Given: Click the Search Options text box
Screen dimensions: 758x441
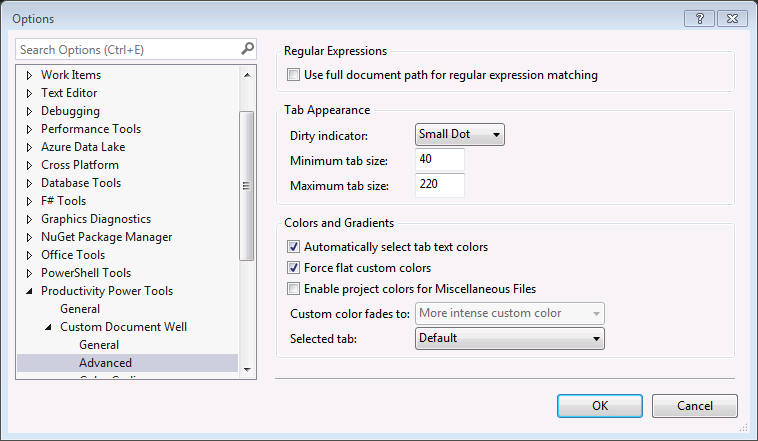Looking at the screenshot, I should [127, 49].
